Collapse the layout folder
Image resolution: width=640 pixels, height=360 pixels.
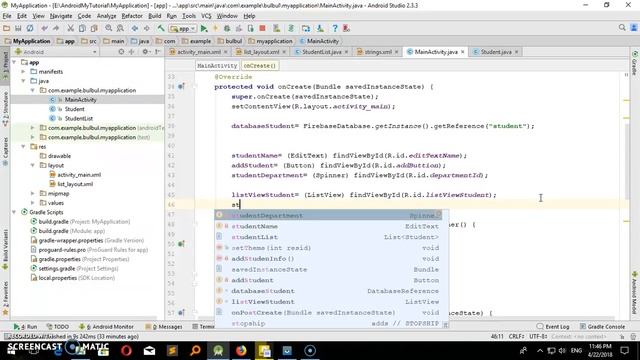33,165
